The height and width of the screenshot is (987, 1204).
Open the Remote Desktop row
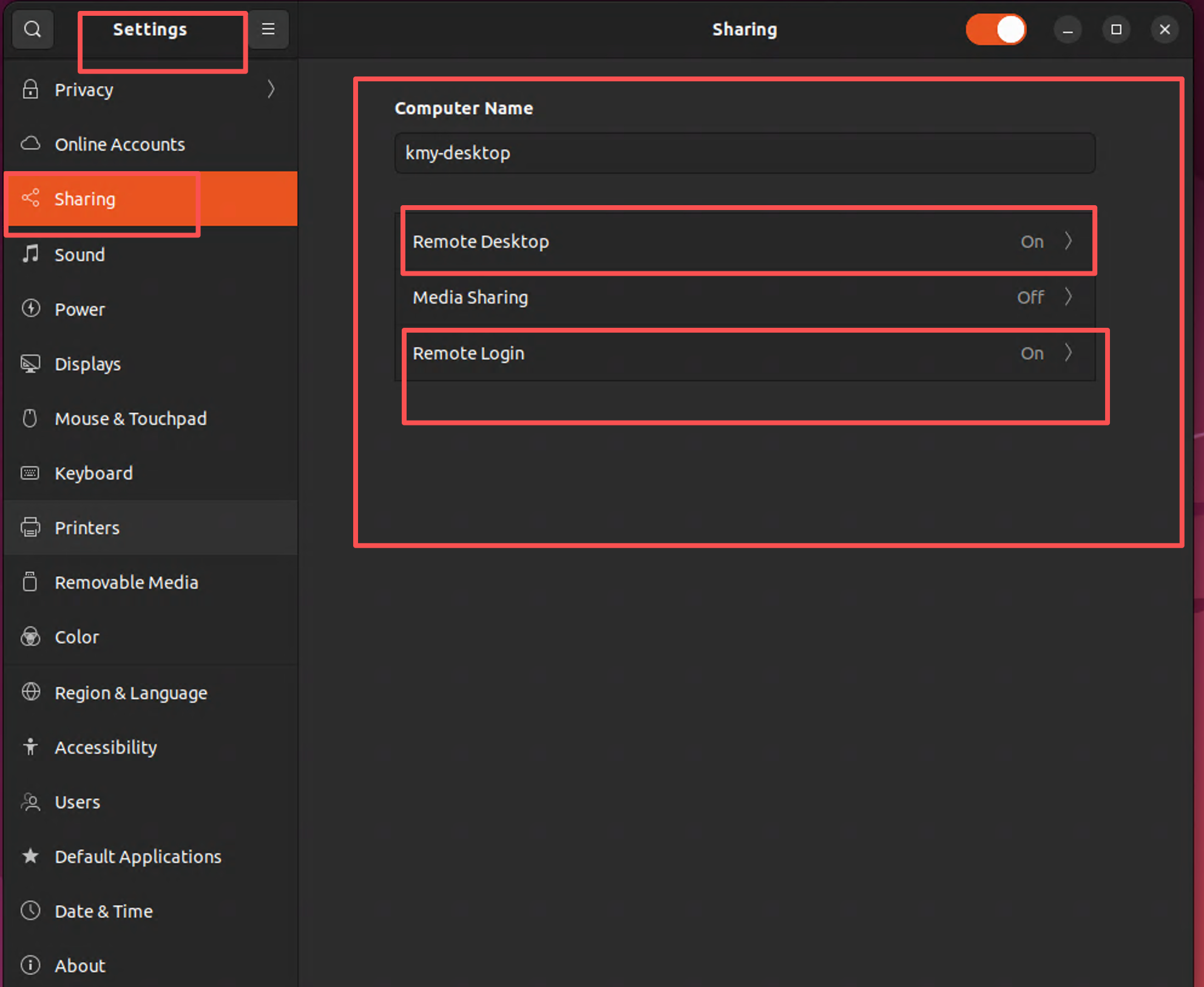tap(745, 241)
